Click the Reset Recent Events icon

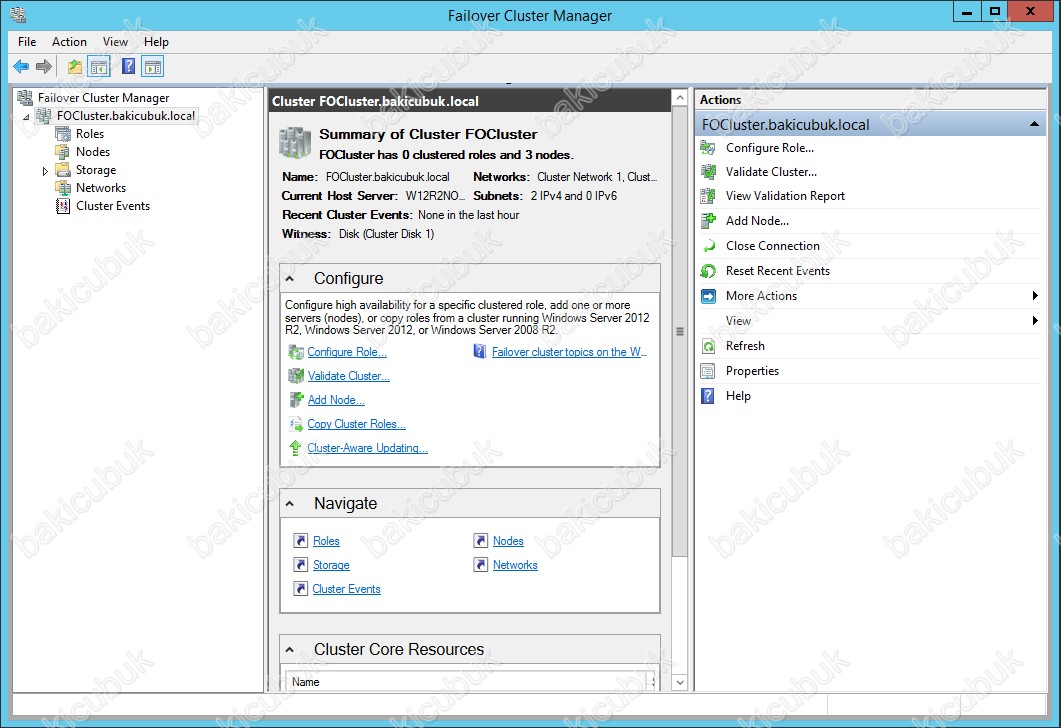click(708, 271)
